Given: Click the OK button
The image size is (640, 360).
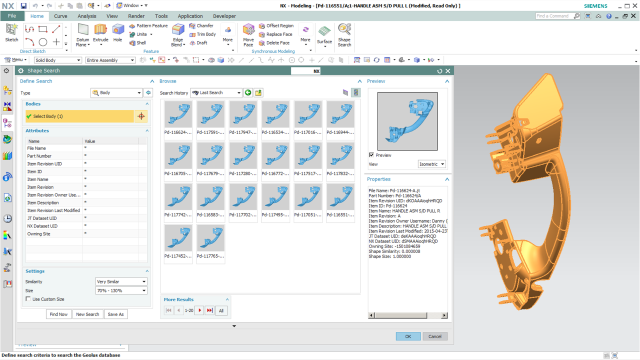Looking at the screenshot, I should pos(408,336).
